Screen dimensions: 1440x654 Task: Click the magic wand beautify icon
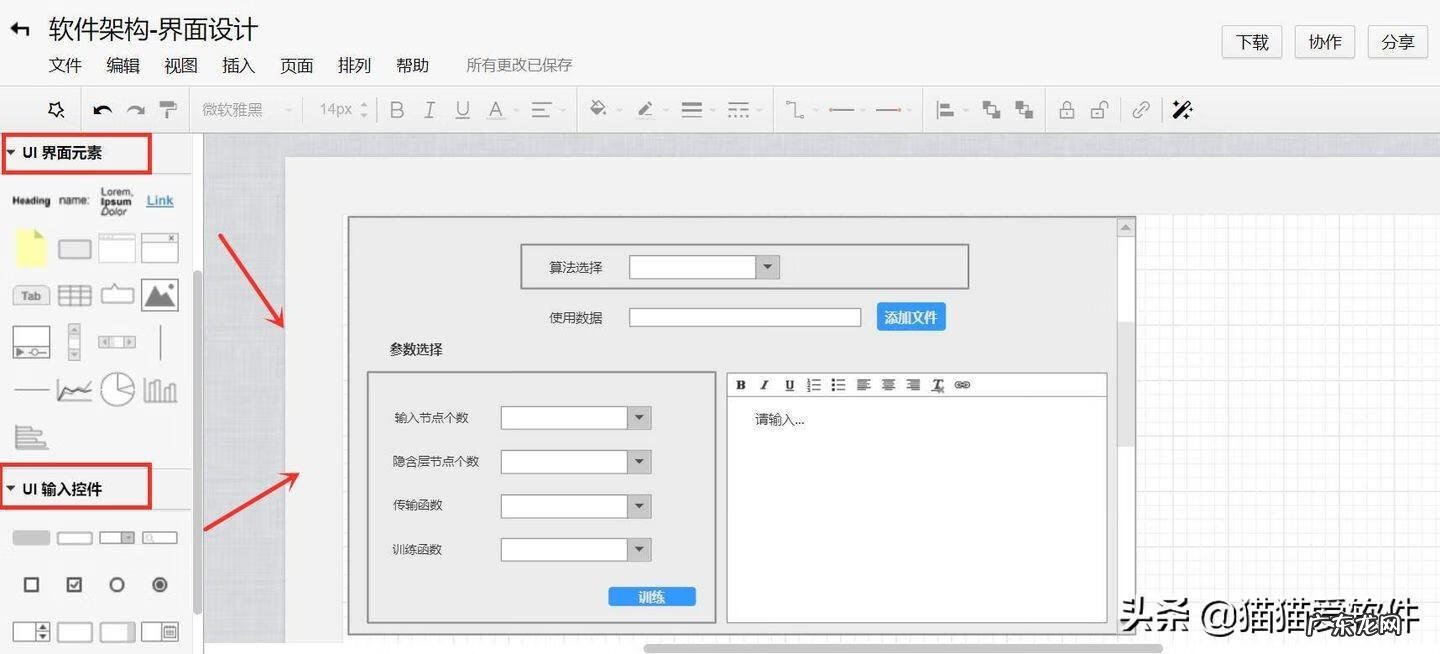click(1182, 109)
